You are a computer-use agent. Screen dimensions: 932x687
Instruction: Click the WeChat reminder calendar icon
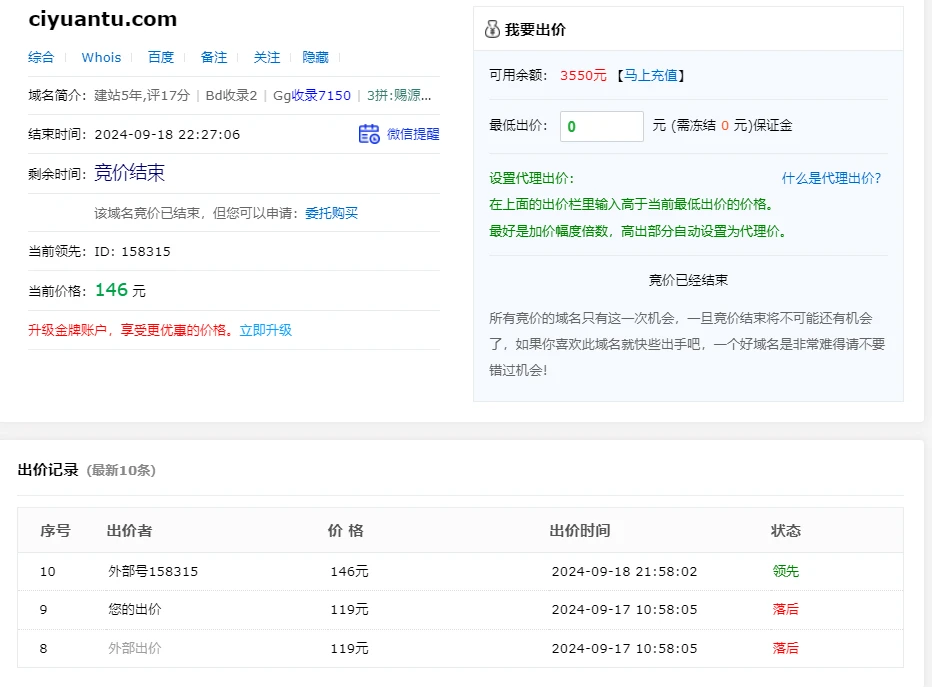(x=369, y=134)
